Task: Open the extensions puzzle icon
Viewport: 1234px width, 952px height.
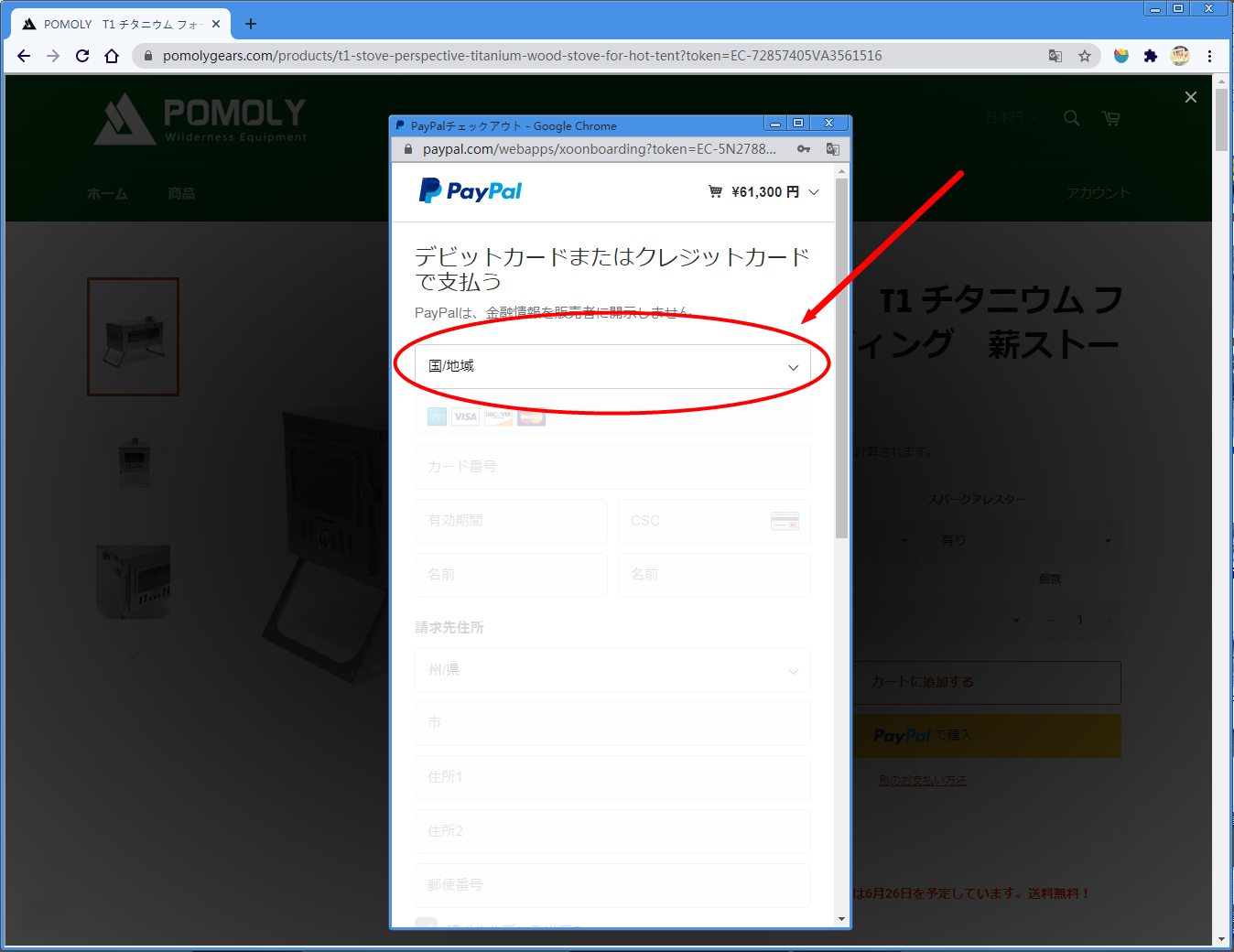Action: 1151,56
